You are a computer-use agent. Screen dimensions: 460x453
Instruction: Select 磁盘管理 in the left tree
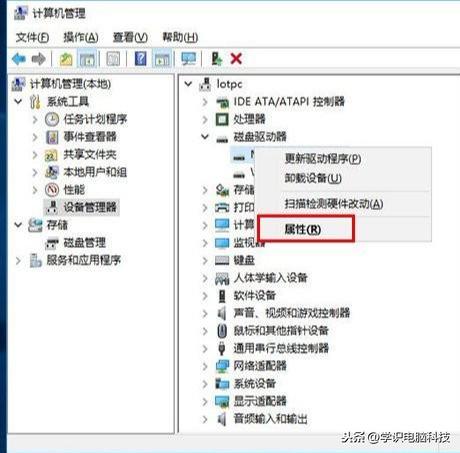click(x=85, y=243)
